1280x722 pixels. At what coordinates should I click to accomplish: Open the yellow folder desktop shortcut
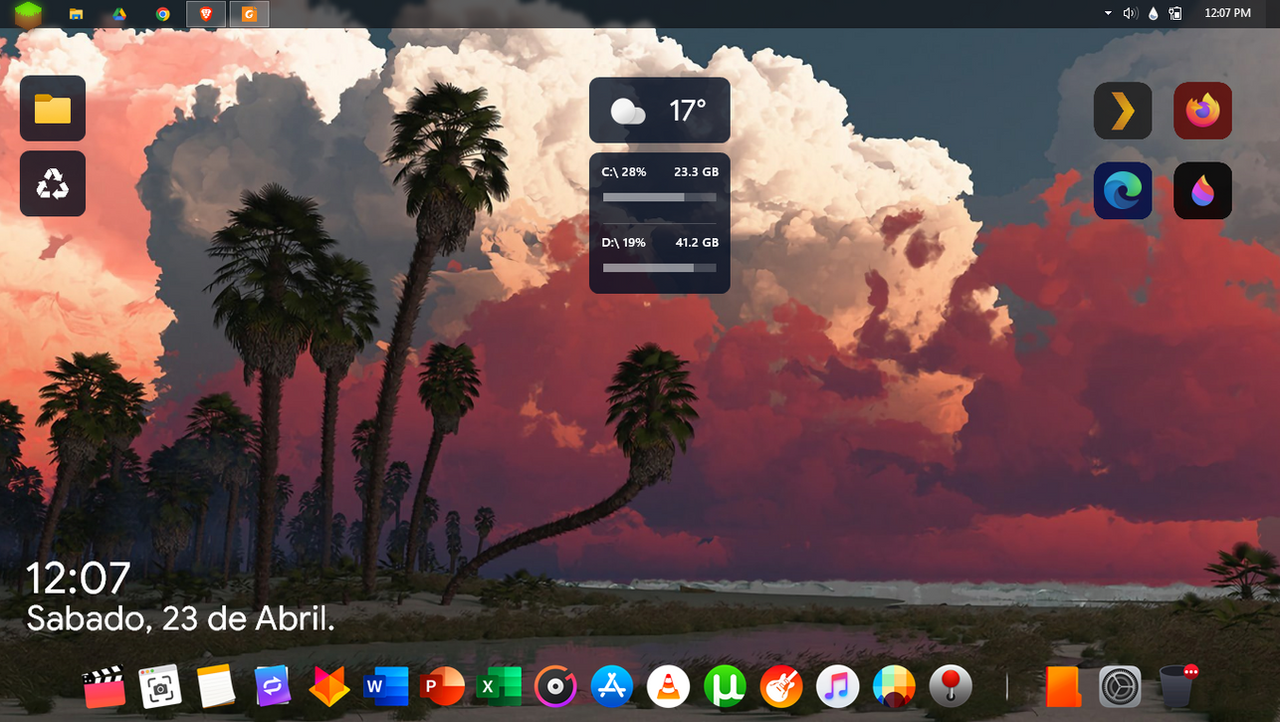pos(53,108)
